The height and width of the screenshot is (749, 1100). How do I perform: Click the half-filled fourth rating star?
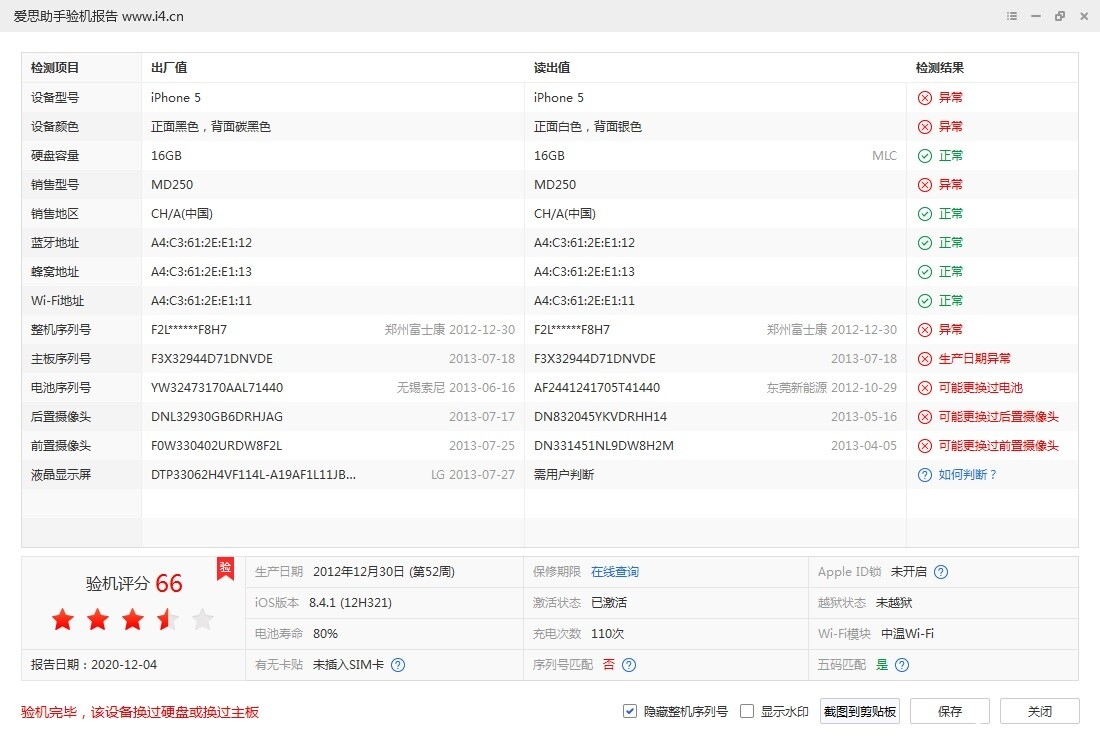168,619
